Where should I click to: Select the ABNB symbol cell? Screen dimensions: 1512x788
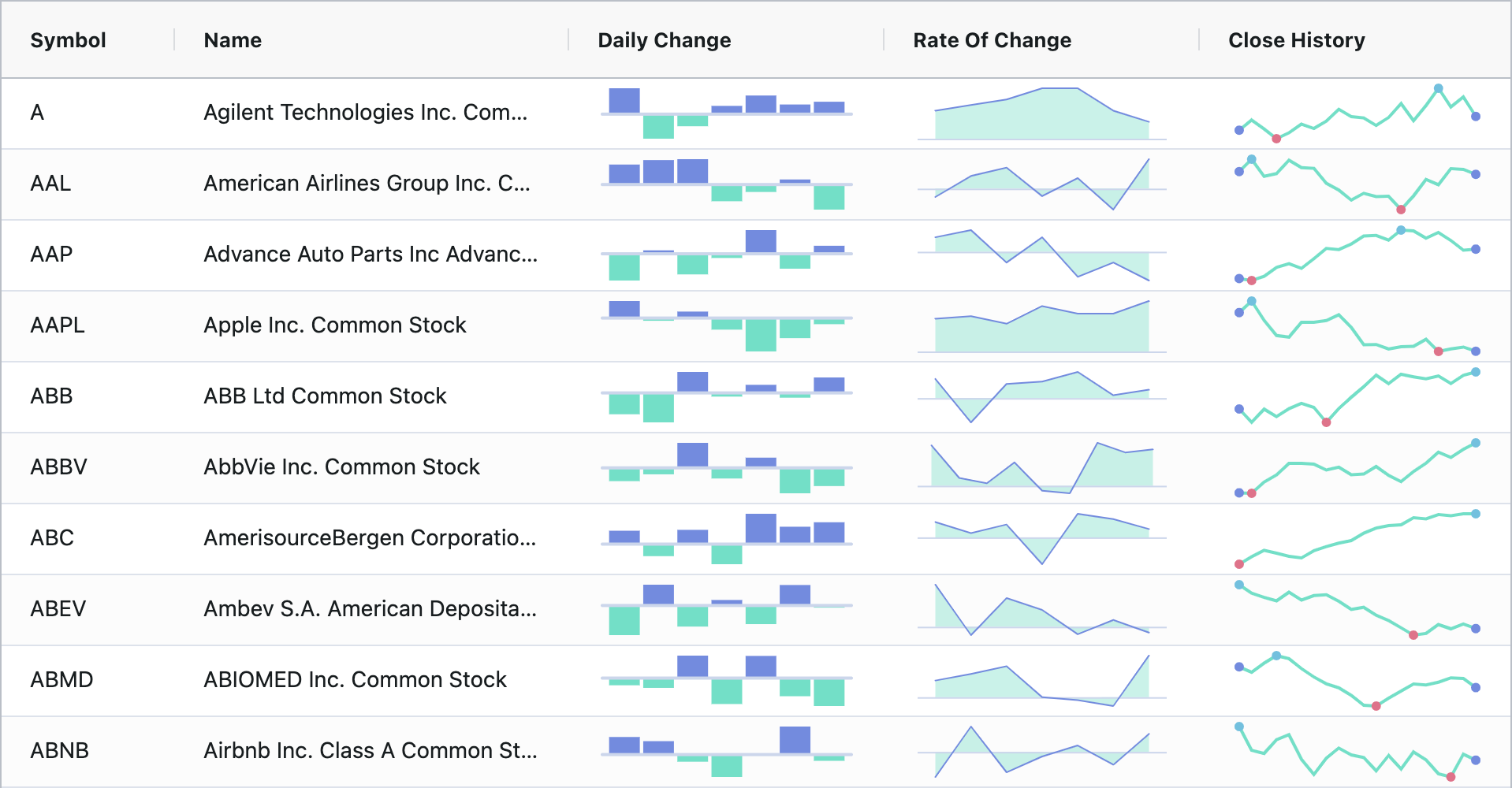(59, 751)
